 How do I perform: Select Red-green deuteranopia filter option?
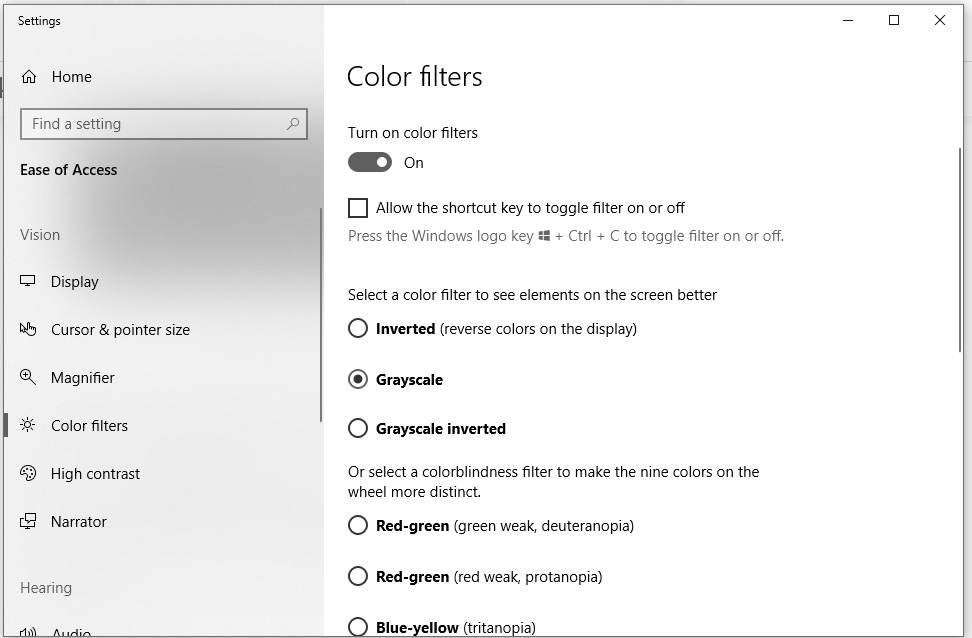(357, 525)
